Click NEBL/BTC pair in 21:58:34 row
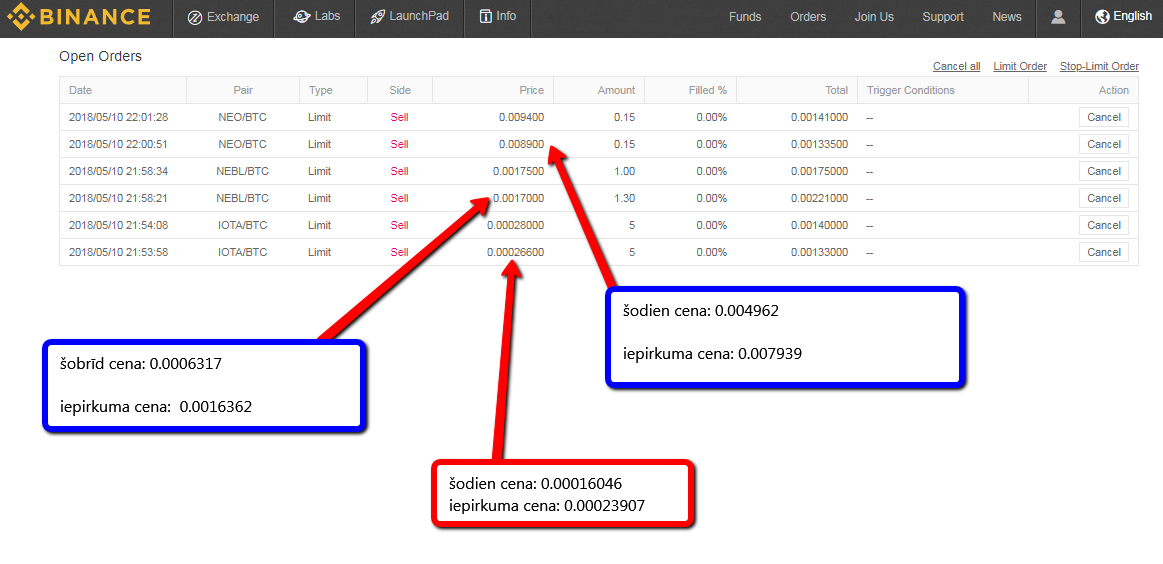Viewport: 1163px width, 564px height. point(243,171)
